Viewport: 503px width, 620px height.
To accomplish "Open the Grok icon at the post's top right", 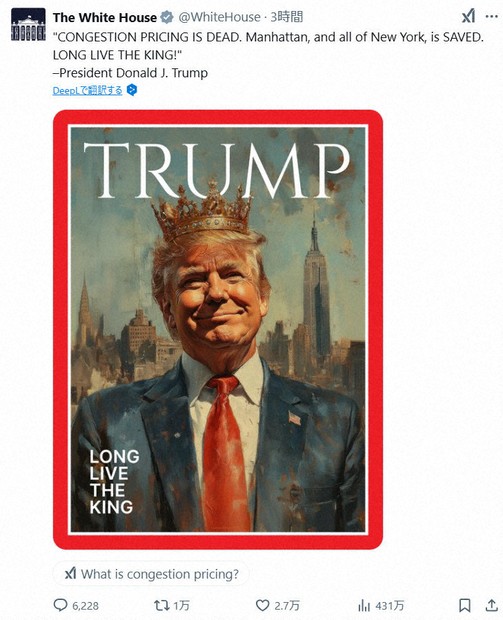I will [x=469, y=17].
